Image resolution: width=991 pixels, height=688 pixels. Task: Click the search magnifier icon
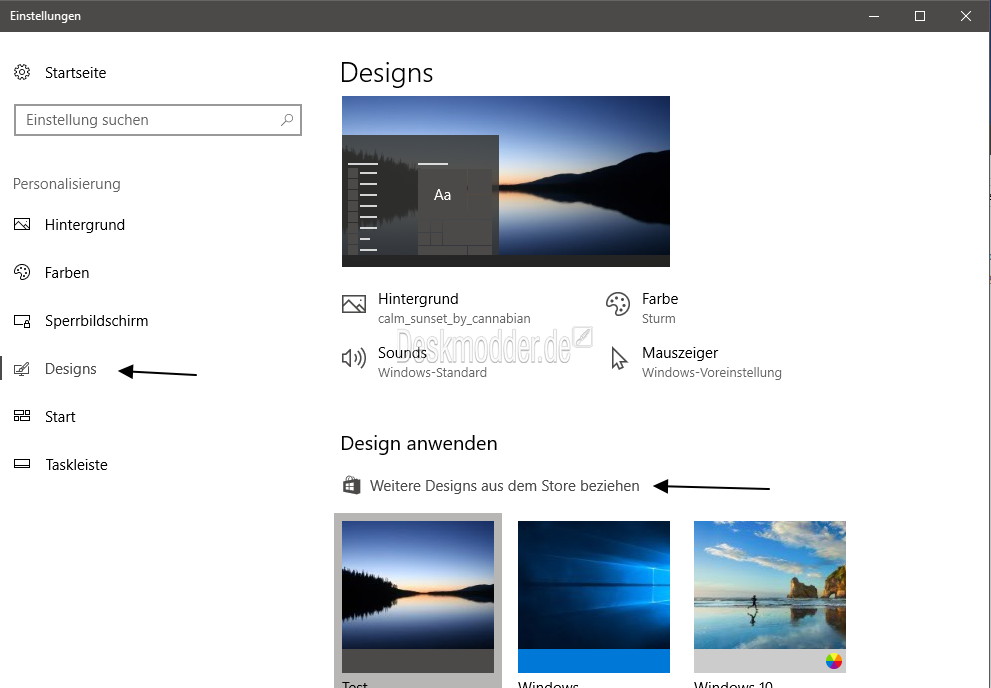(x=287, y=119)
